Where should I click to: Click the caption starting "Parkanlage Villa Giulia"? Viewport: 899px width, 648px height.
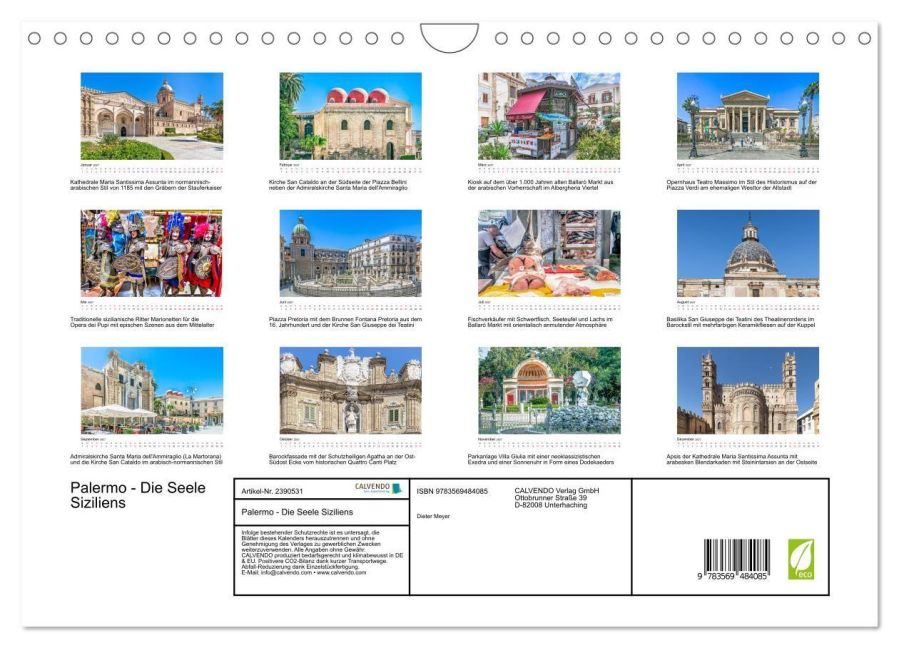coord(541,459)
